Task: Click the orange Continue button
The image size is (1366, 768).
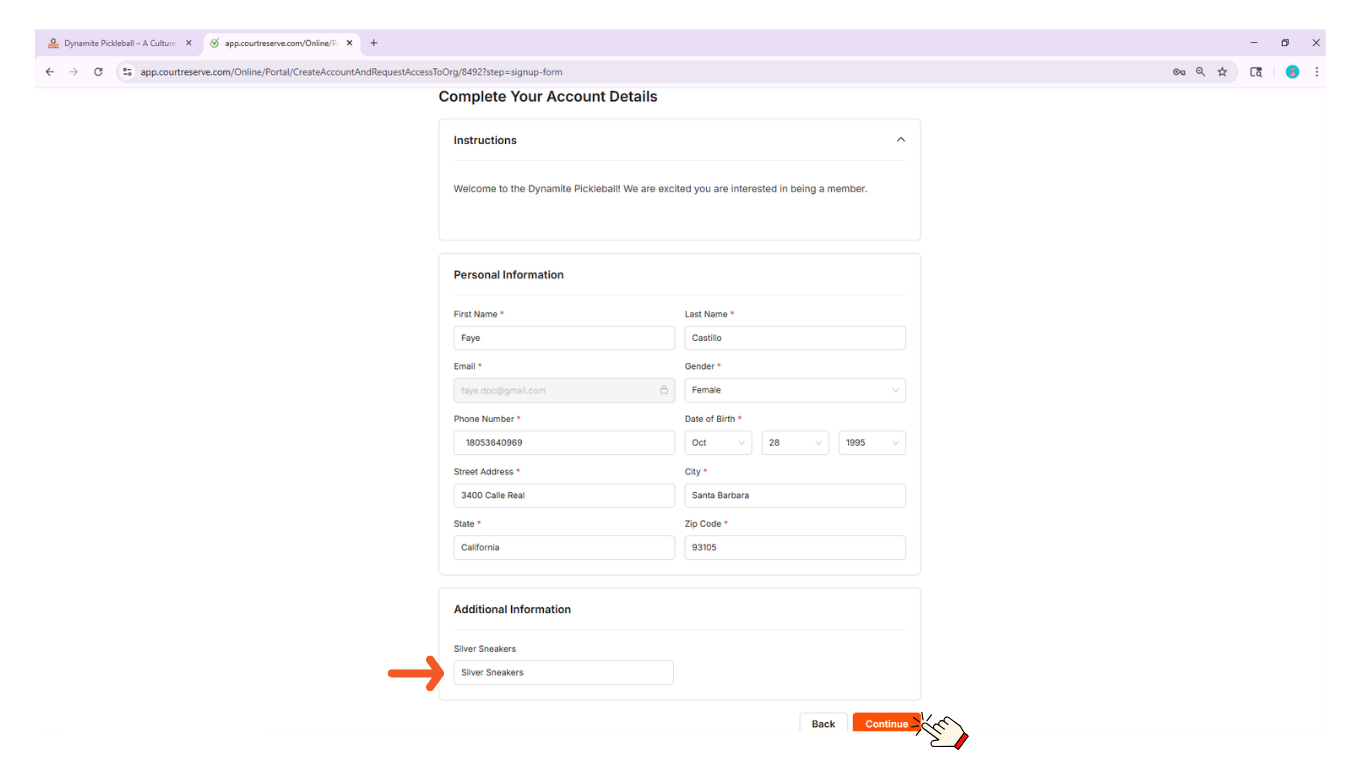Action: [x=885, y=724]
